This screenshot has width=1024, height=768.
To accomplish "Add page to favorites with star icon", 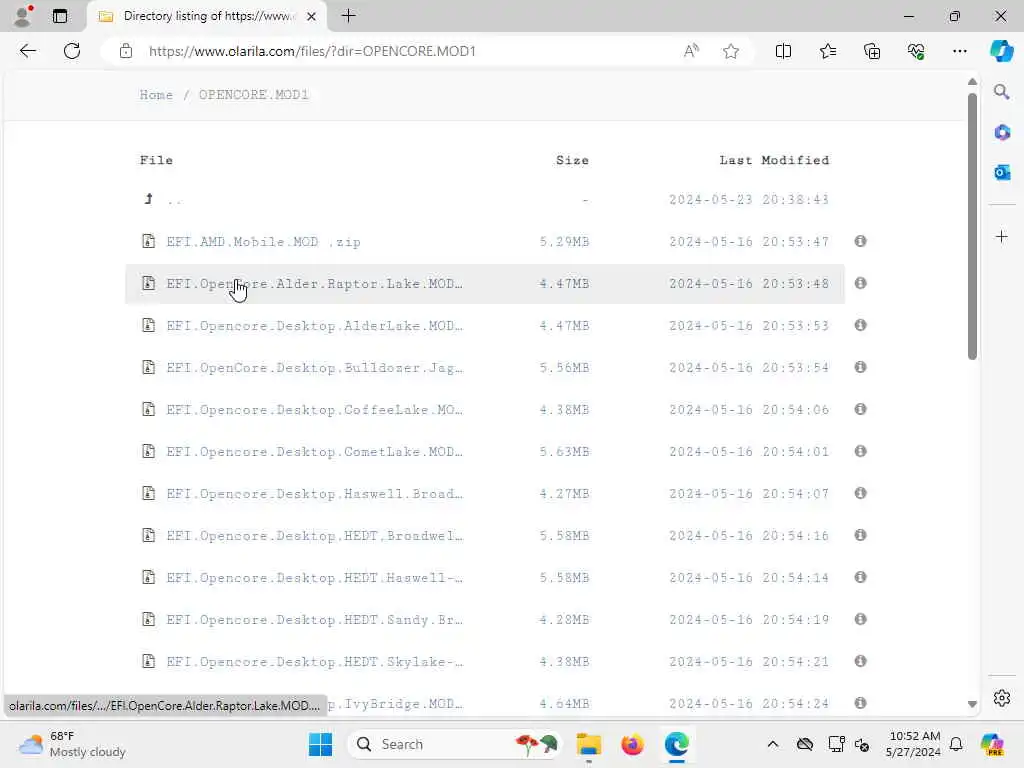I will coord(731,51).
